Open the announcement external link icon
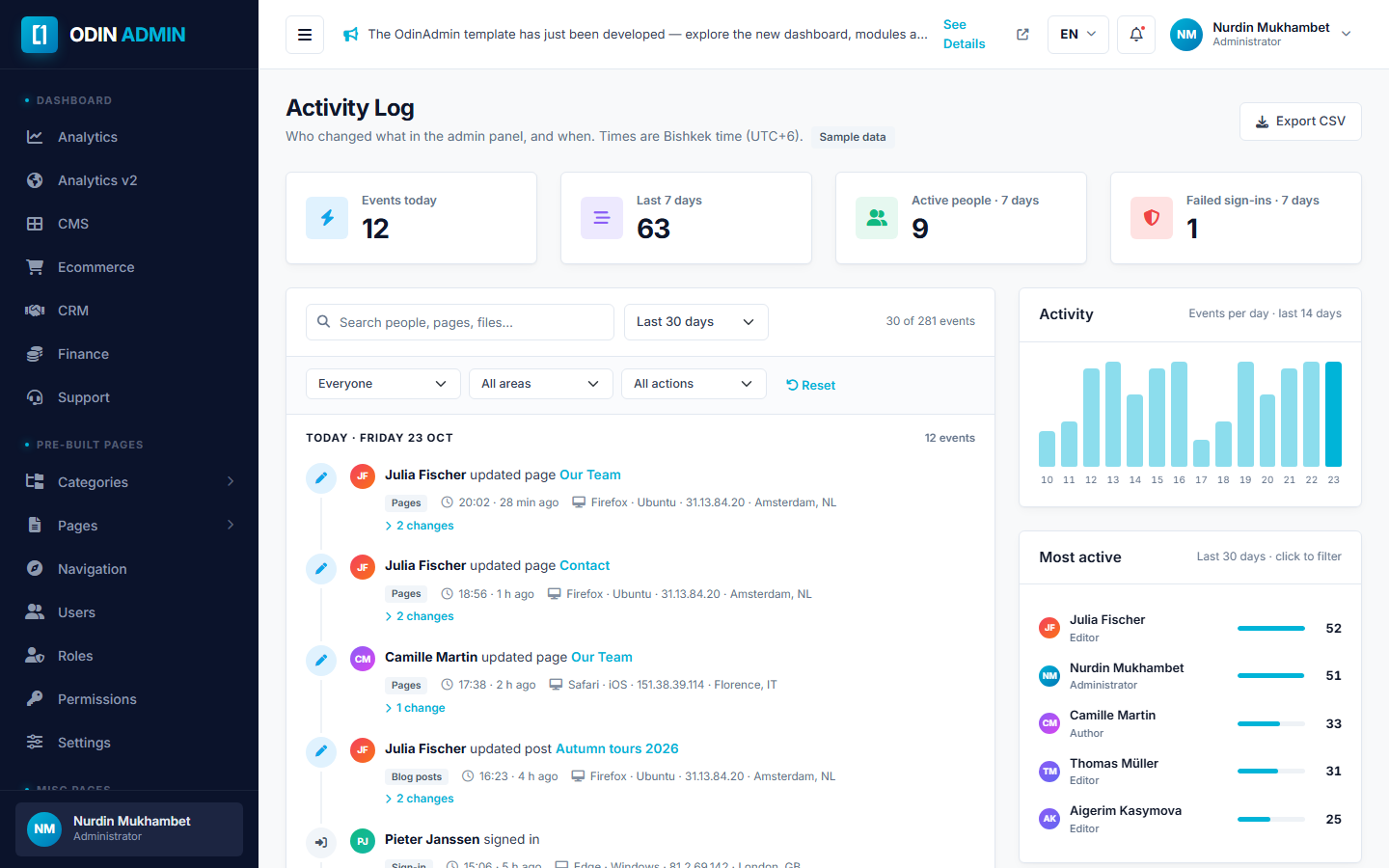The width and height of the screenshot is (1389, 868). tap(1022, 35)
